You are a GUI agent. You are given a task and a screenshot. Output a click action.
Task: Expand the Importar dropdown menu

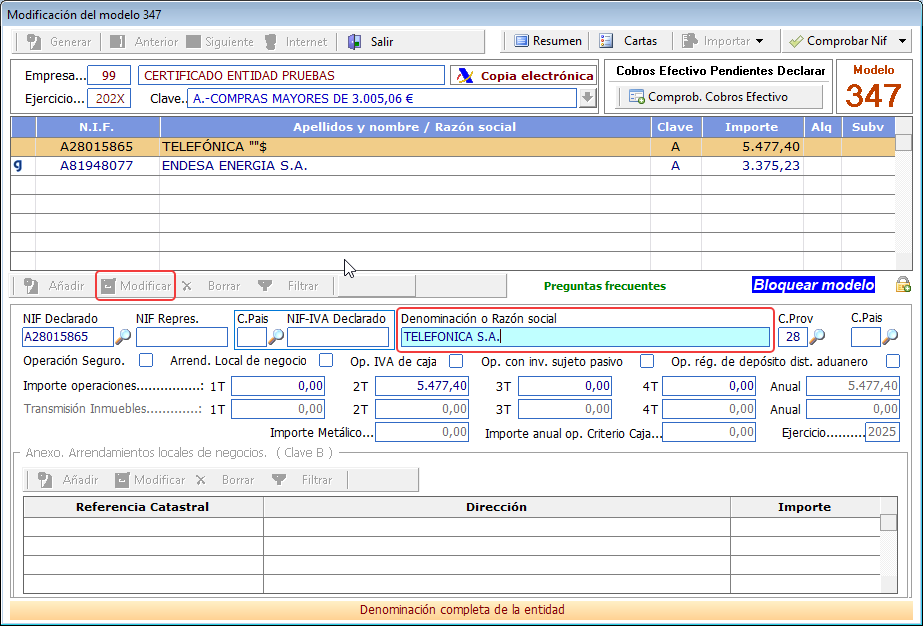759,41
